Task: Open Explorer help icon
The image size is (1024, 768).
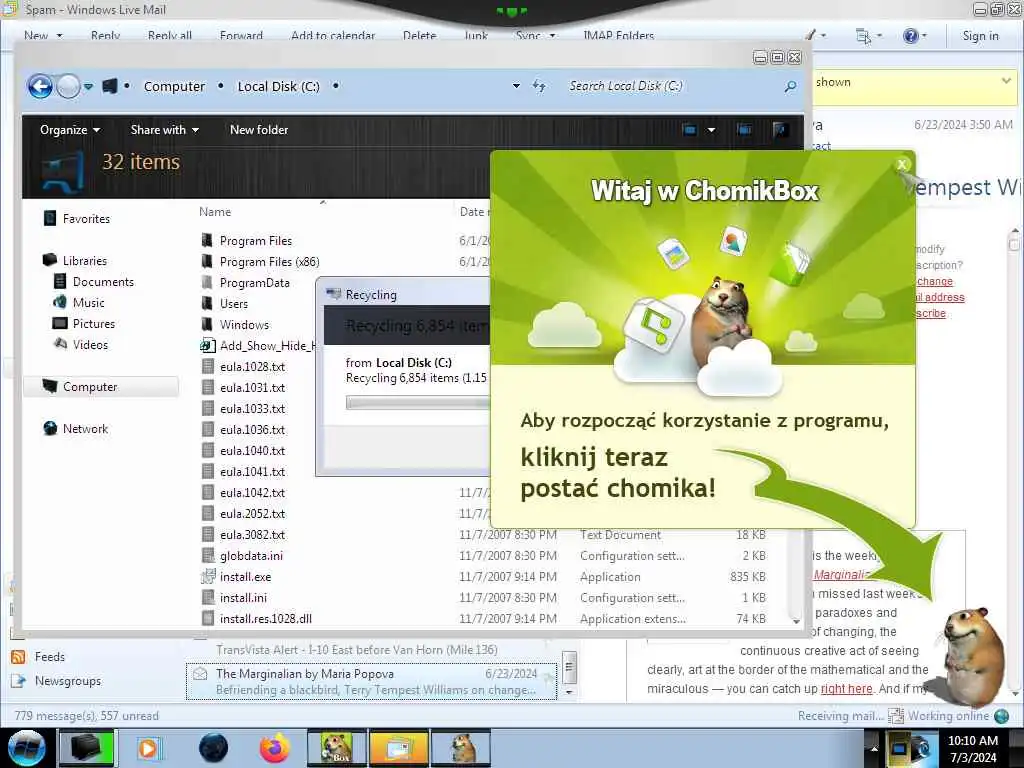Action: point(779,129)
